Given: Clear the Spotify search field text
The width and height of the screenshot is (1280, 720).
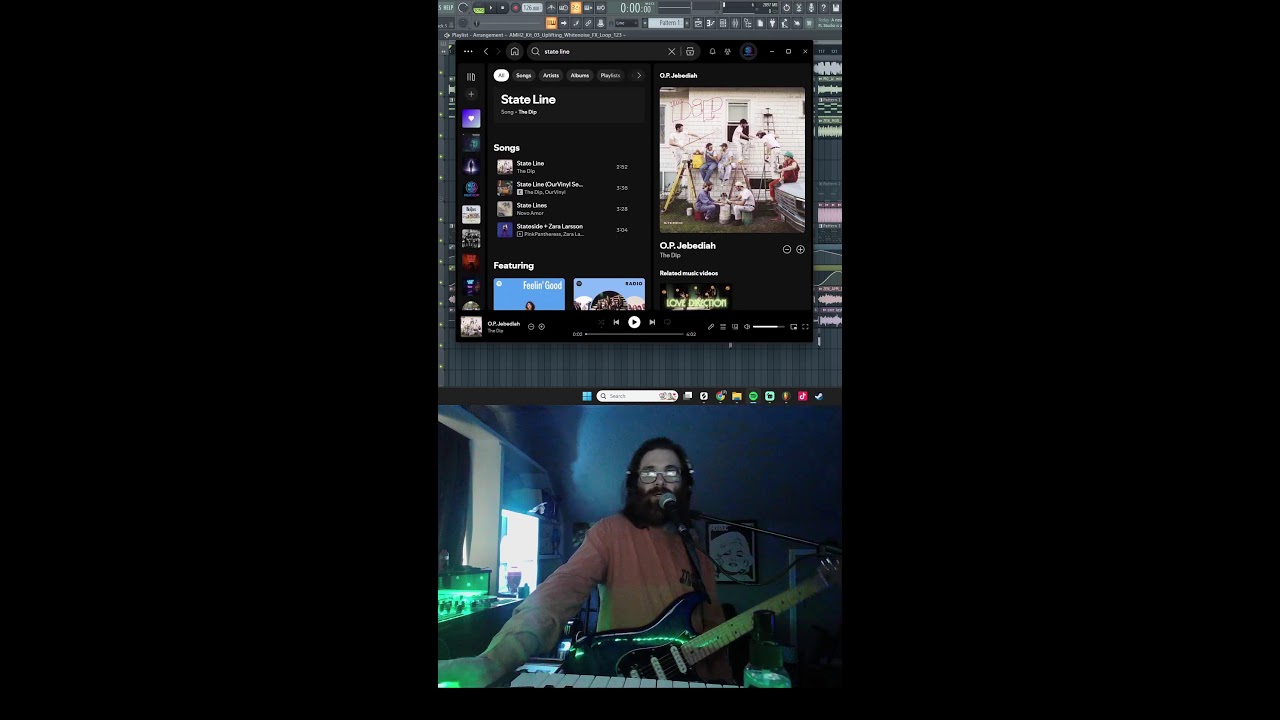Looking at the screenshot, I should coord(671,51).
